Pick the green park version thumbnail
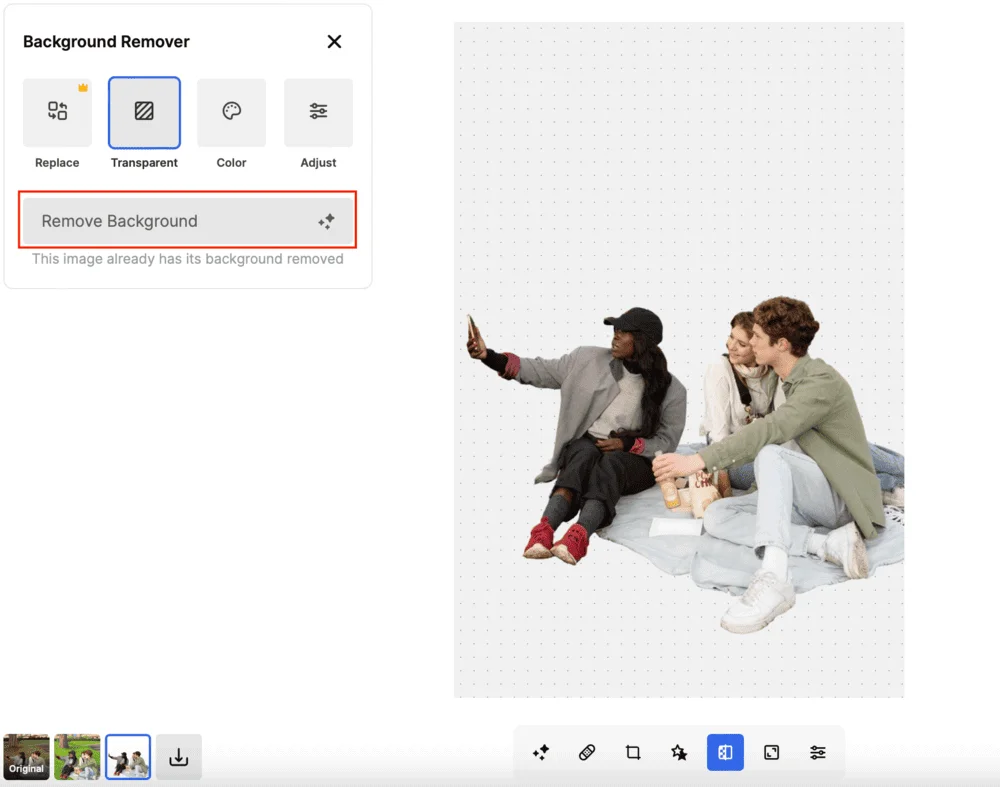 pos(77,757)
